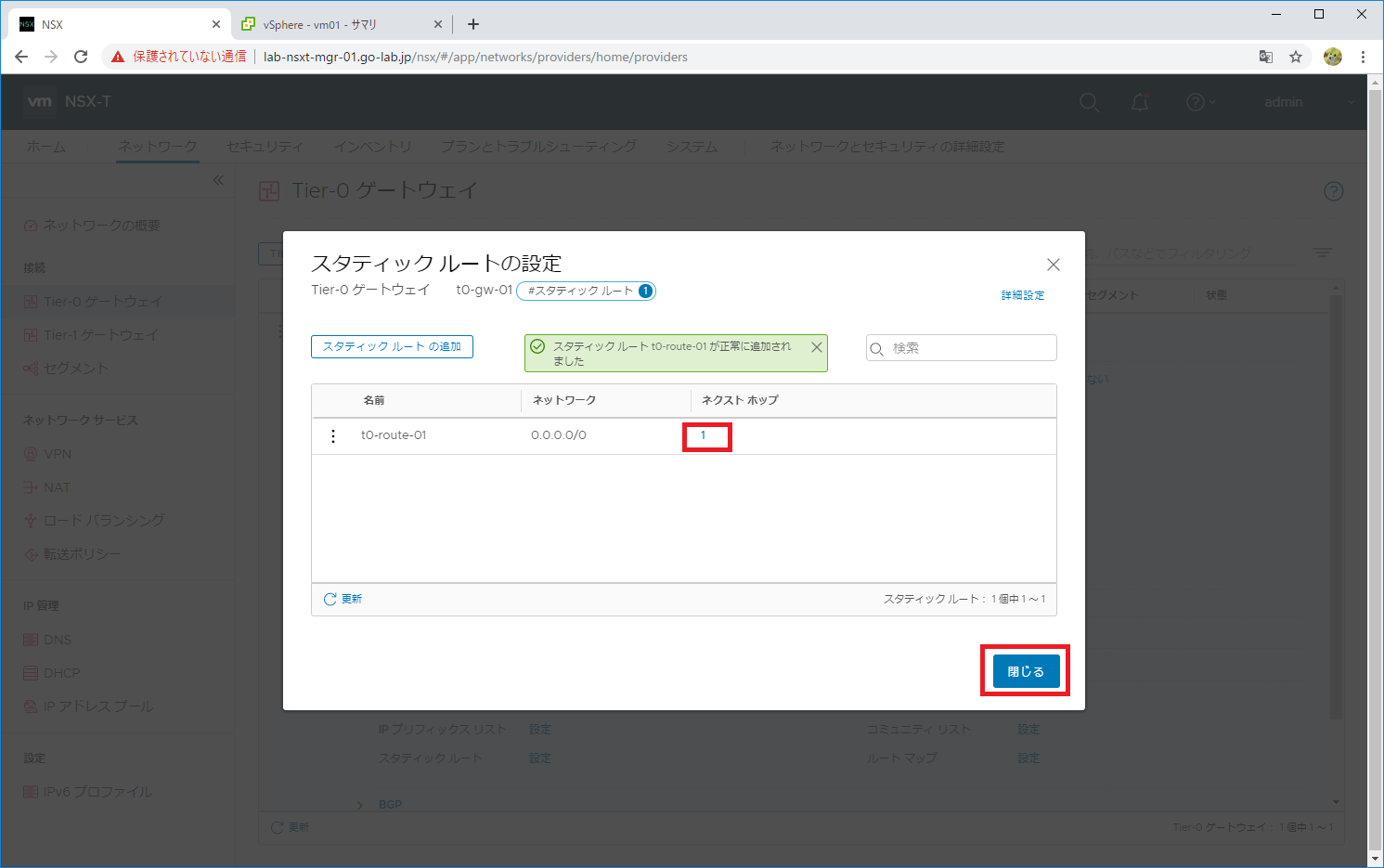Select the 0.0.0.0/0 network cell
Screen dimensions: 1384x868
(559, 435)
